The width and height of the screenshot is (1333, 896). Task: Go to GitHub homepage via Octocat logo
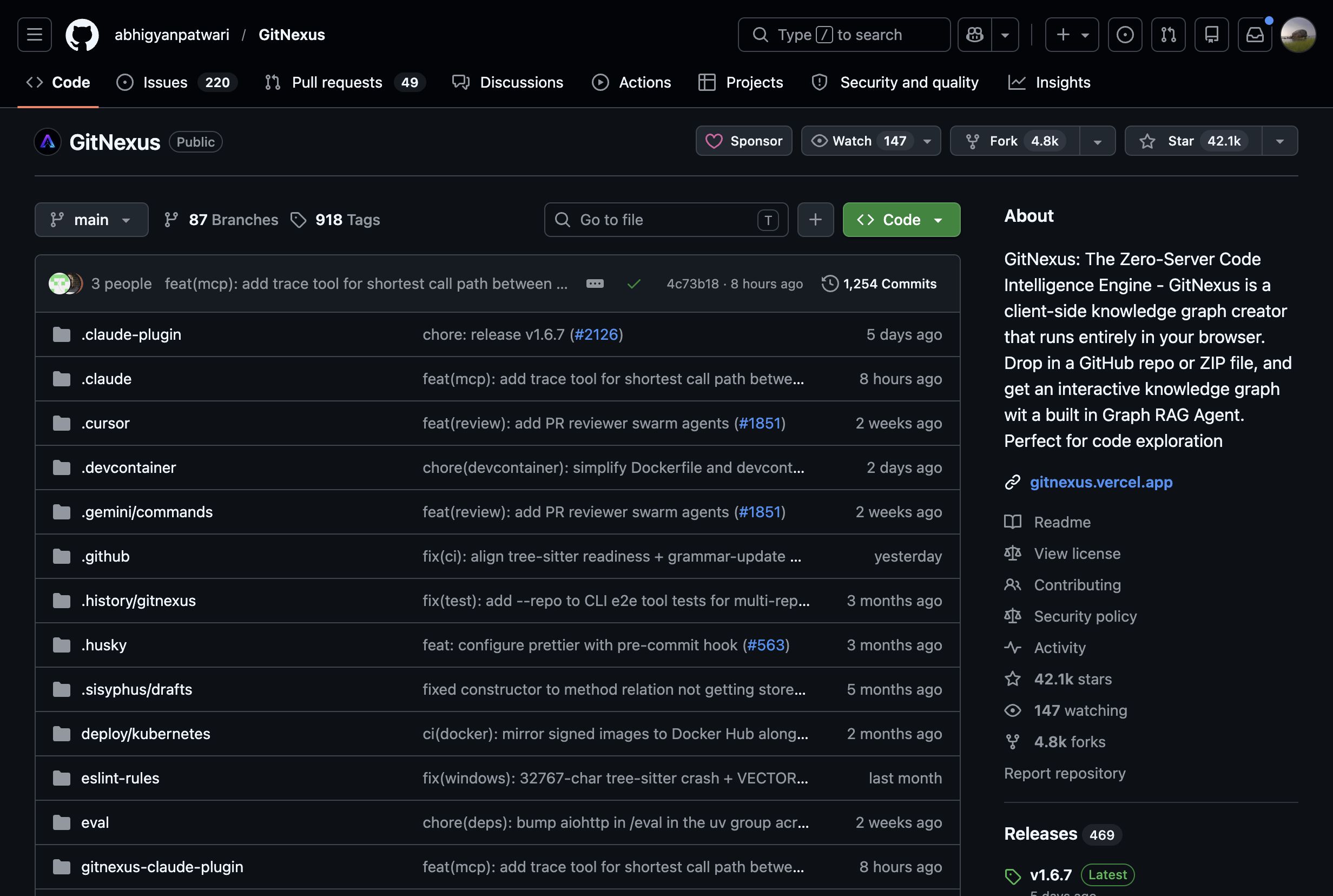(82, 35)
